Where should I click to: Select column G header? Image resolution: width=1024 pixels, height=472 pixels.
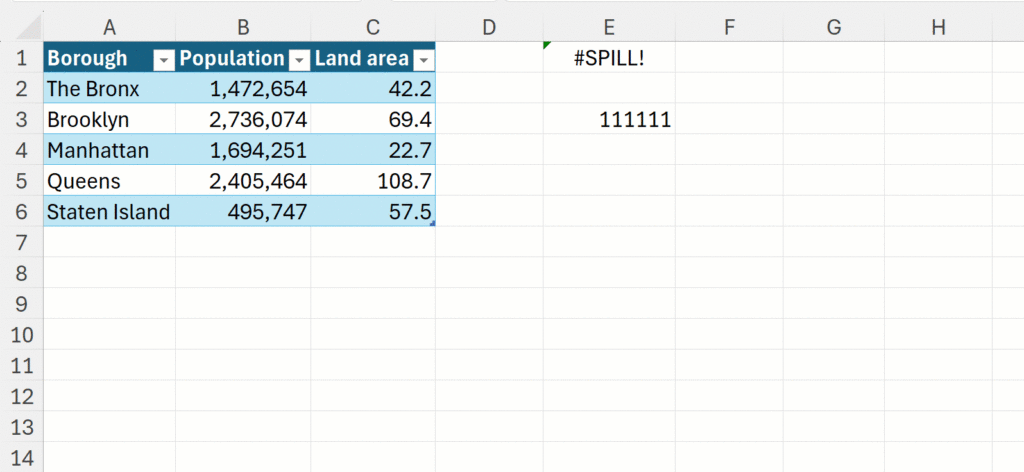[x=834, y=27]
